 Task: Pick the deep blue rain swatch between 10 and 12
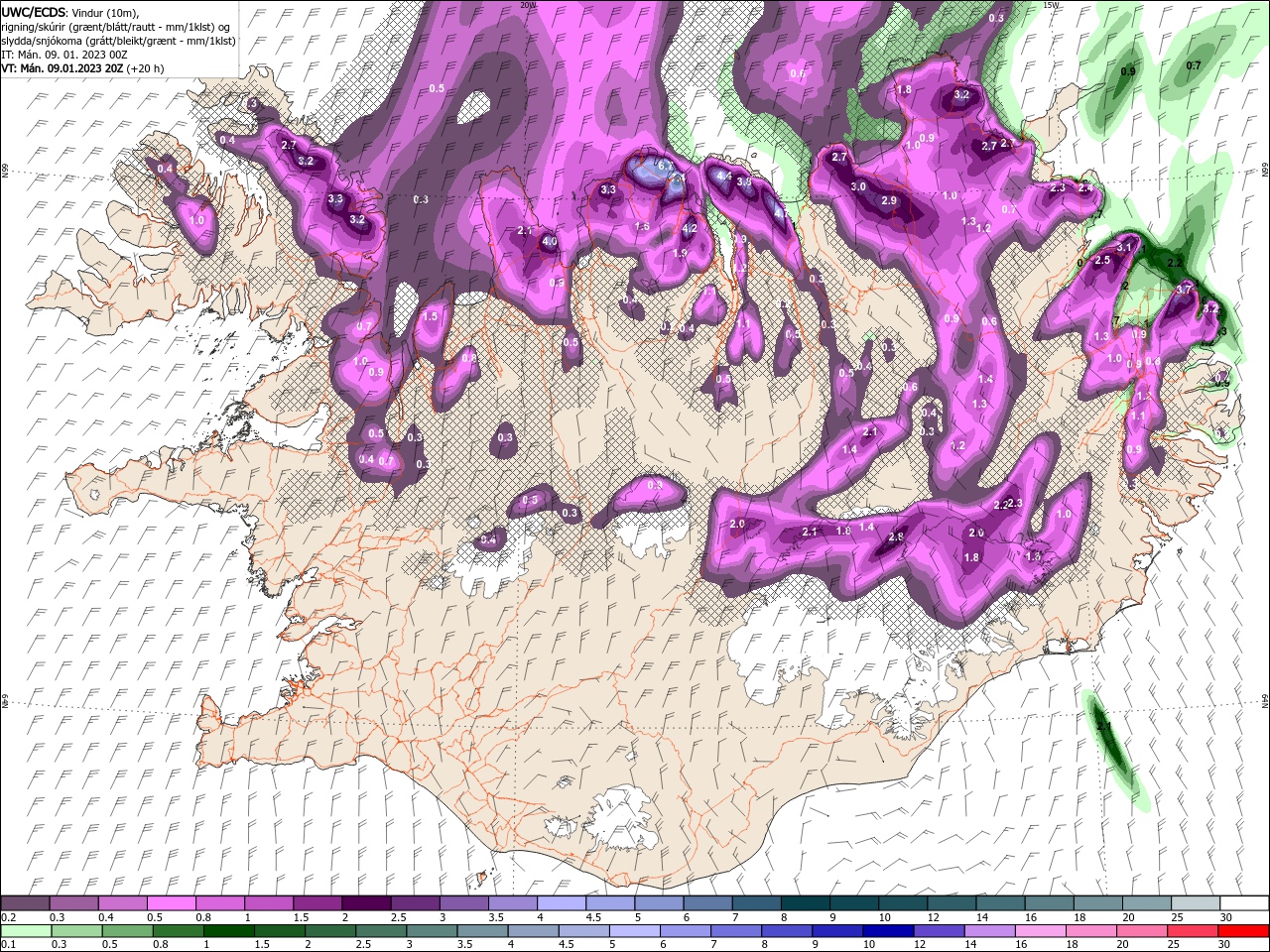[x=889, y=931]
